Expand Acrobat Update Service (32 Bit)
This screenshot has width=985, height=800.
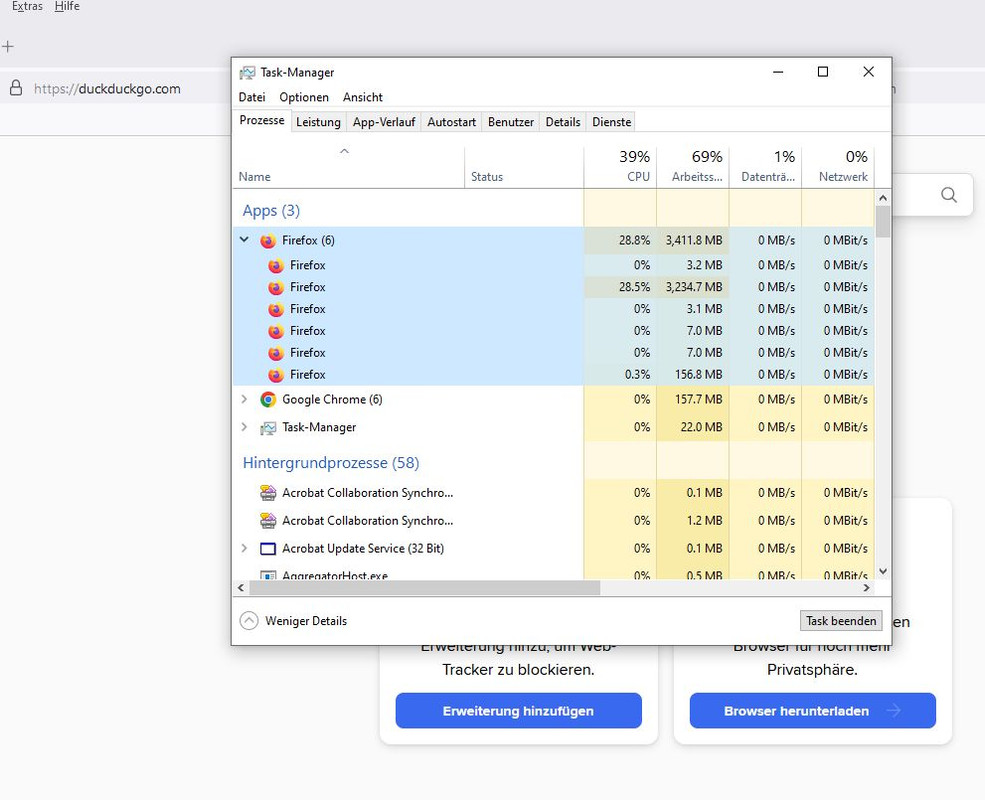pos(244,548)
